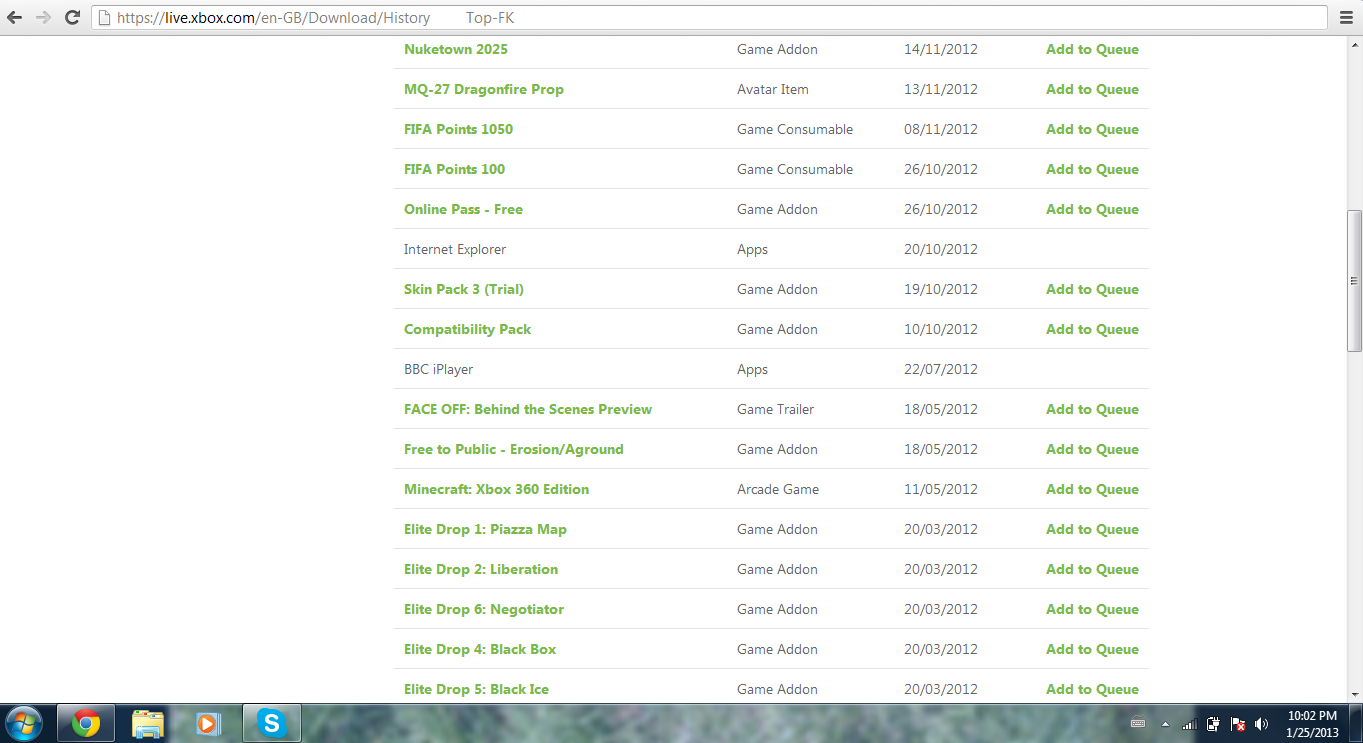Image resolution: width=1363 pixels, height=743 pixels.
Task: Open the Windows Start button
Action: pos(23,722)
